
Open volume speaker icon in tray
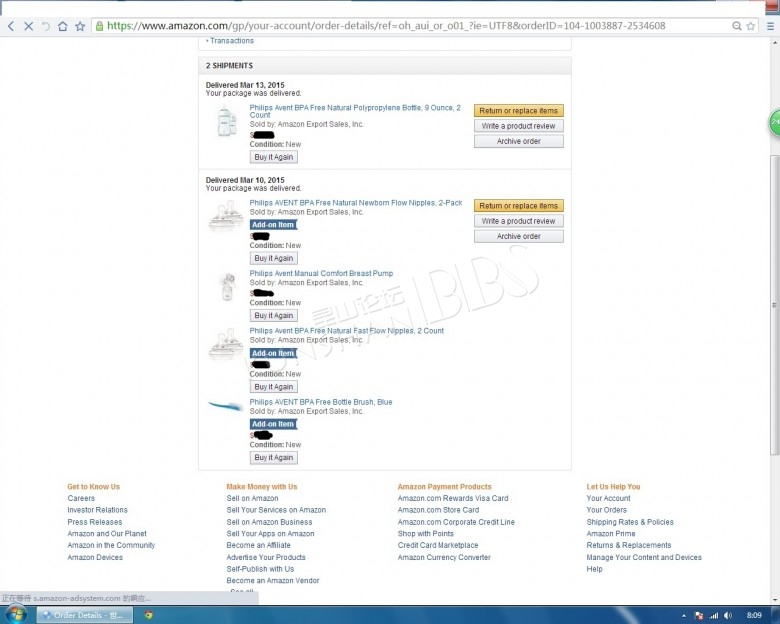point(728,616)
